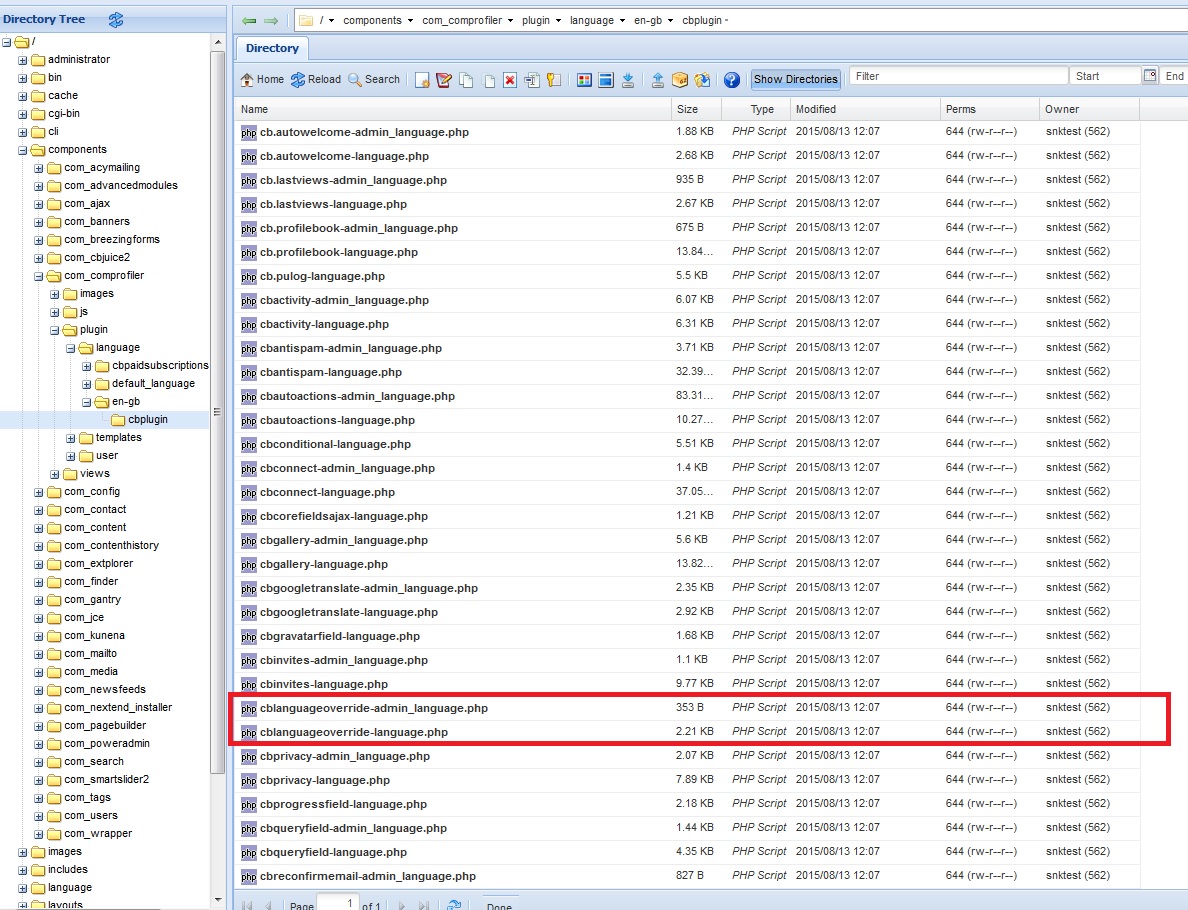Click the Change Permissions key icon
This screenshot has width=1188, height=910.
(554, 80)
